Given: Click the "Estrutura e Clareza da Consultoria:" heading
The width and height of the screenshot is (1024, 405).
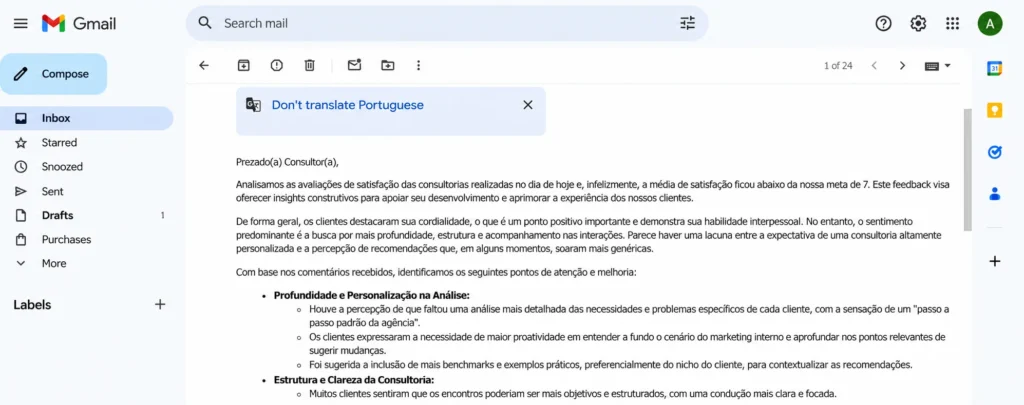Looking at the screenshot, I should coord(354,380).
